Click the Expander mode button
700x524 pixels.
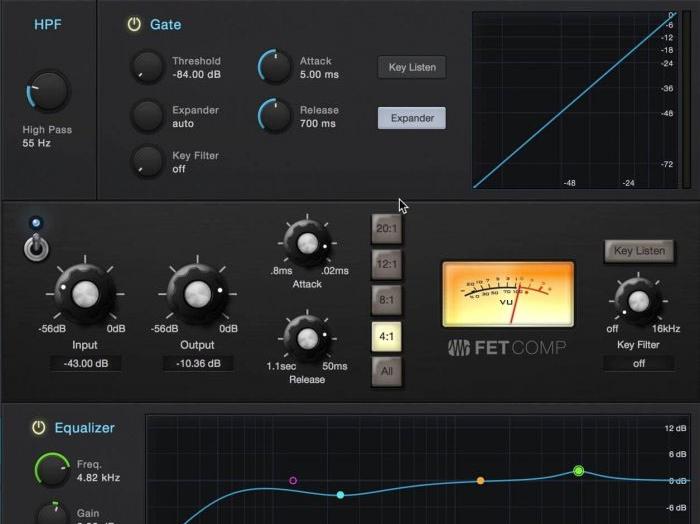[411, 118]
